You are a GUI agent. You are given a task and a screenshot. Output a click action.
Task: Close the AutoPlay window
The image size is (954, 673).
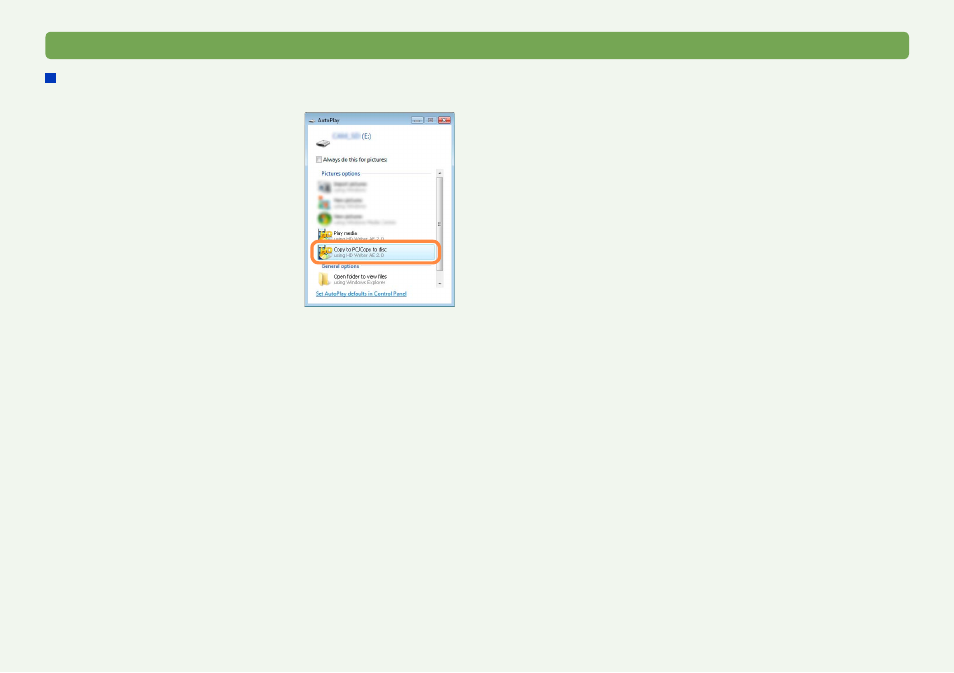(x=444, y=120)
